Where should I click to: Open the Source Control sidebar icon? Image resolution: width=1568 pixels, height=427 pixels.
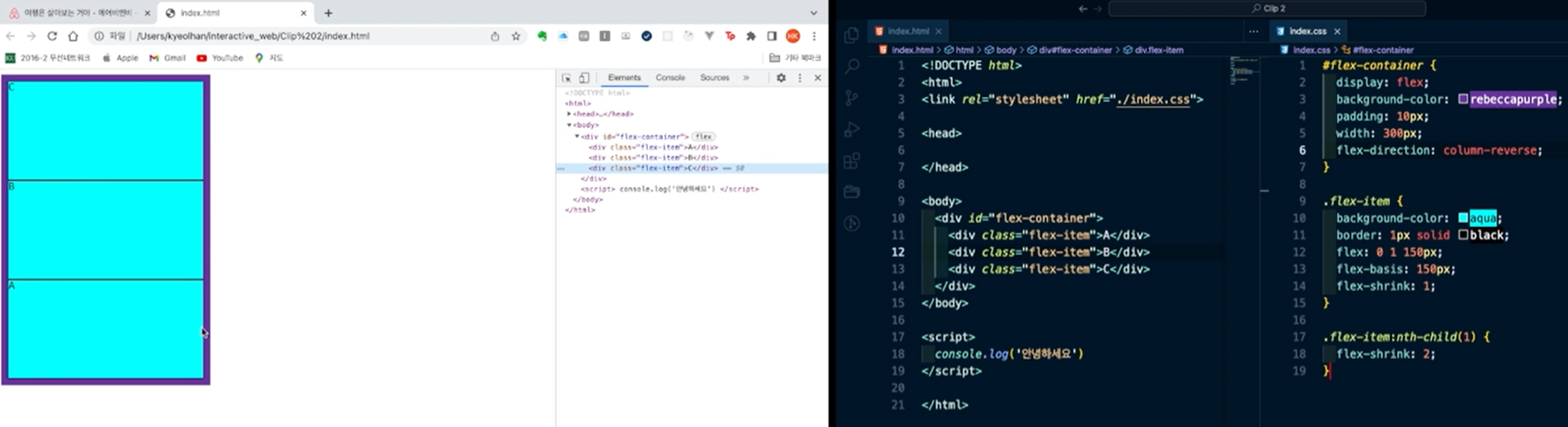click(x=851, y=98)
